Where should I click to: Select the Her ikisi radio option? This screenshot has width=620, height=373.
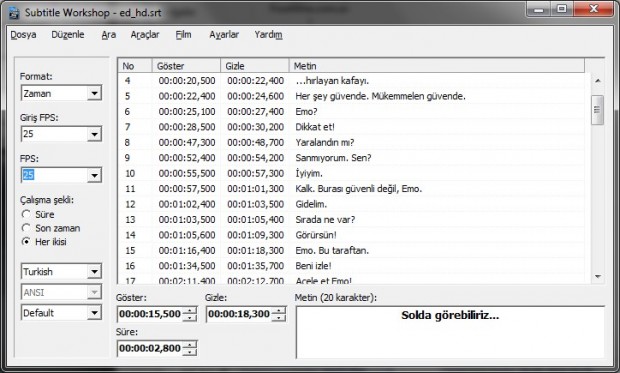coord(26,241)
